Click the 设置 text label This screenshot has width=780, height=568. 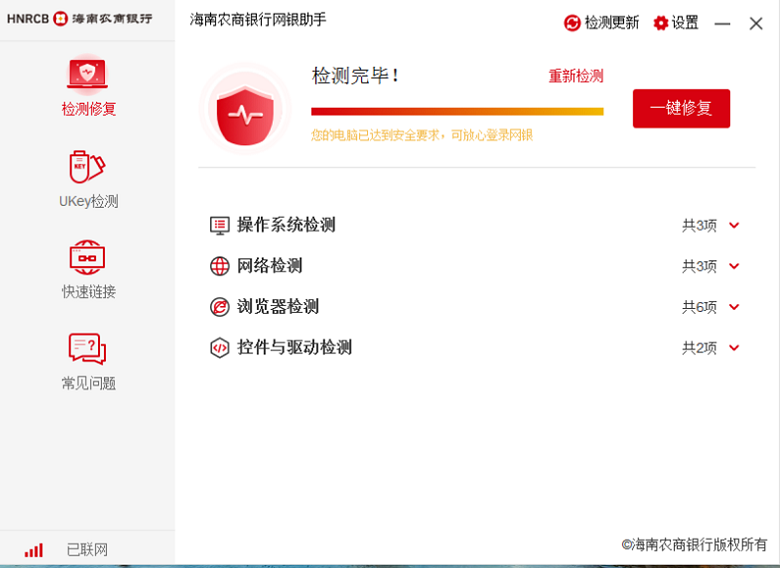point(685,23)
